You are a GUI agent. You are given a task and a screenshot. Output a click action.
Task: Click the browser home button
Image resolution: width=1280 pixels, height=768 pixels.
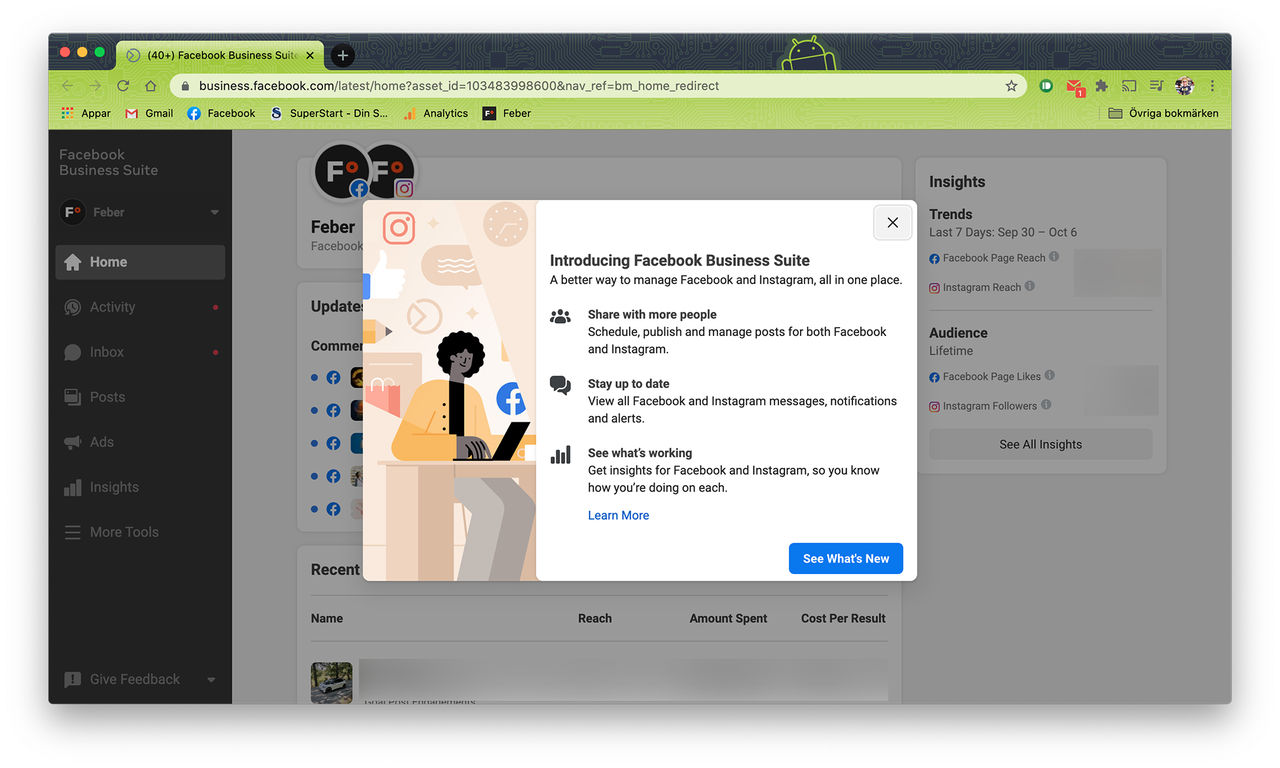[x=150, y=86]
